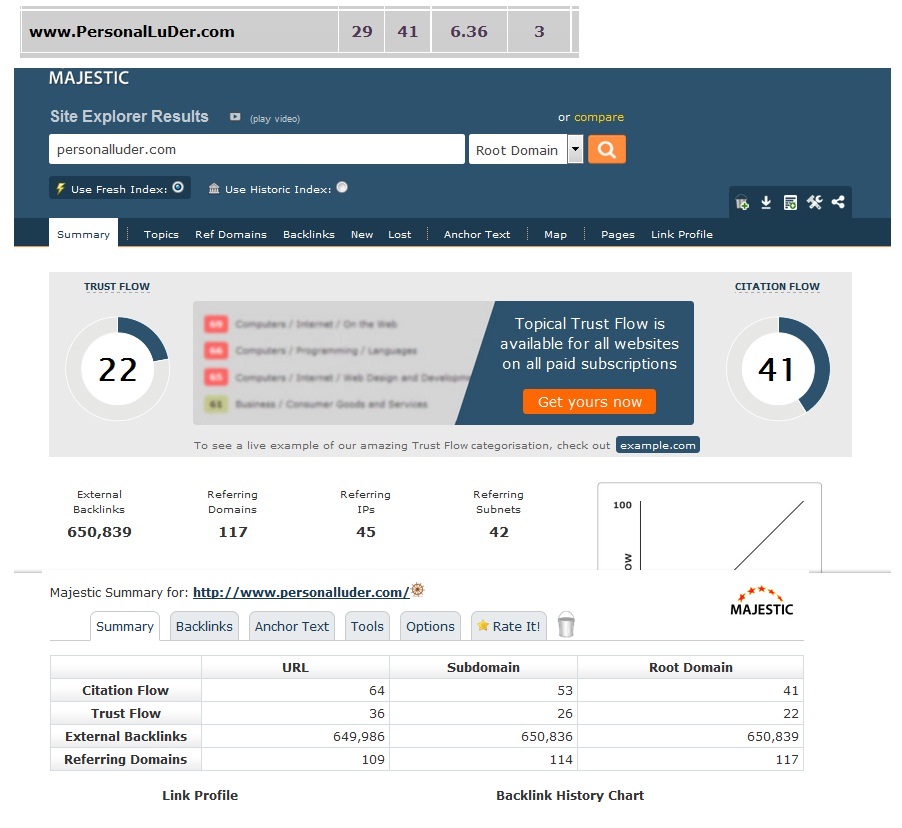
Task: Click the URL Citation Flow value 64
Action: tap(377, 690)
